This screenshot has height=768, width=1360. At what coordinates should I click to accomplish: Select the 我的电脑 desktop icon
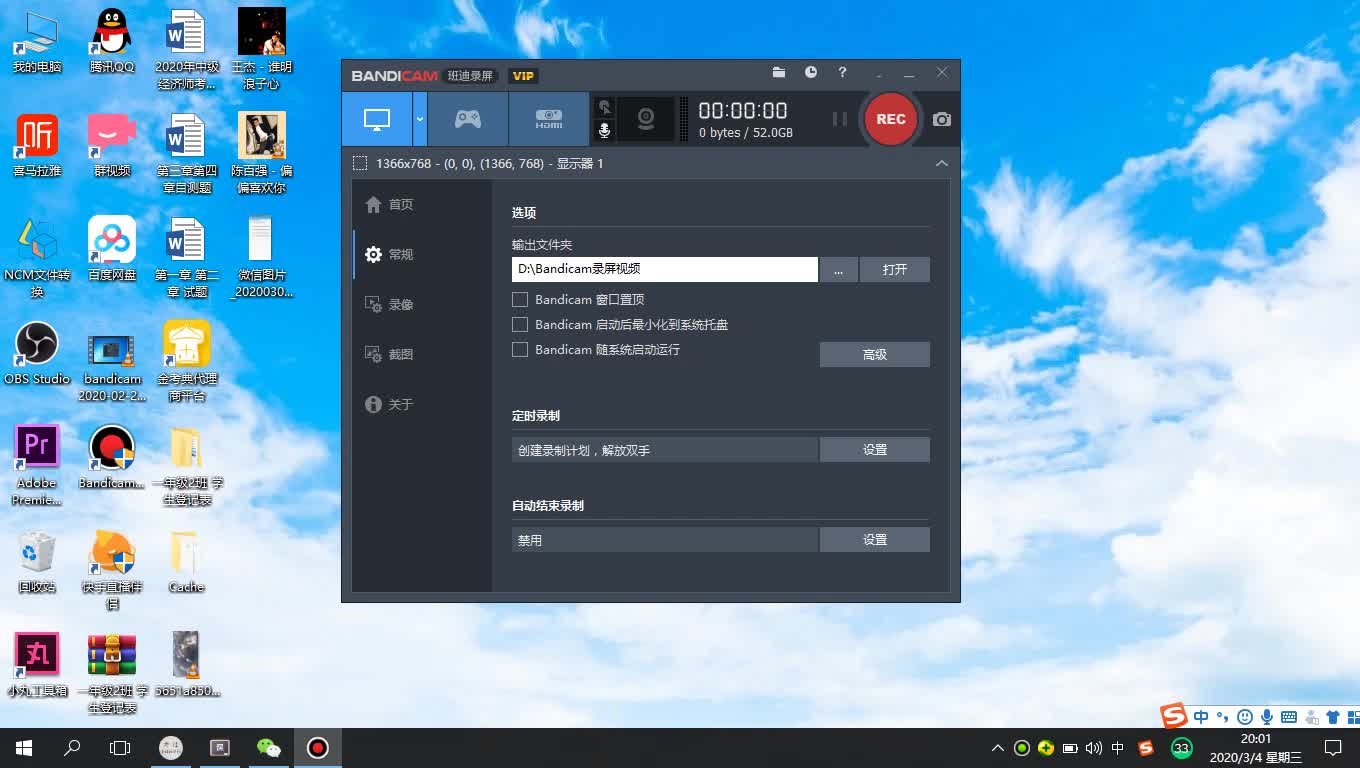coord(37,44)
